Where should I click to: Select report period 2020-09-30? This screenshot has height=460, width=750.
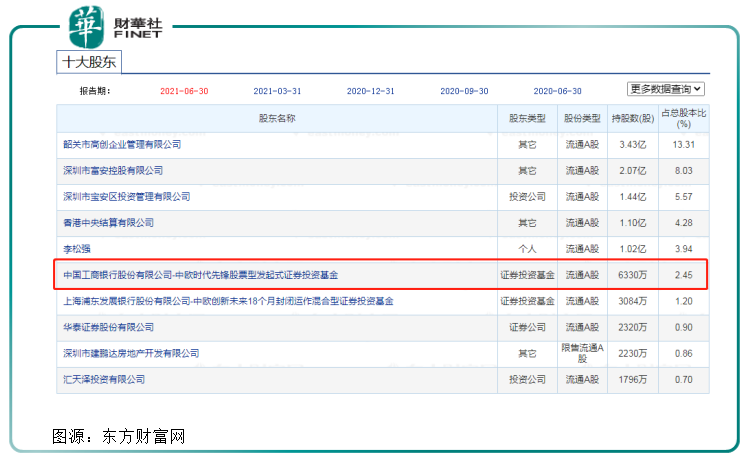[464, 91]
